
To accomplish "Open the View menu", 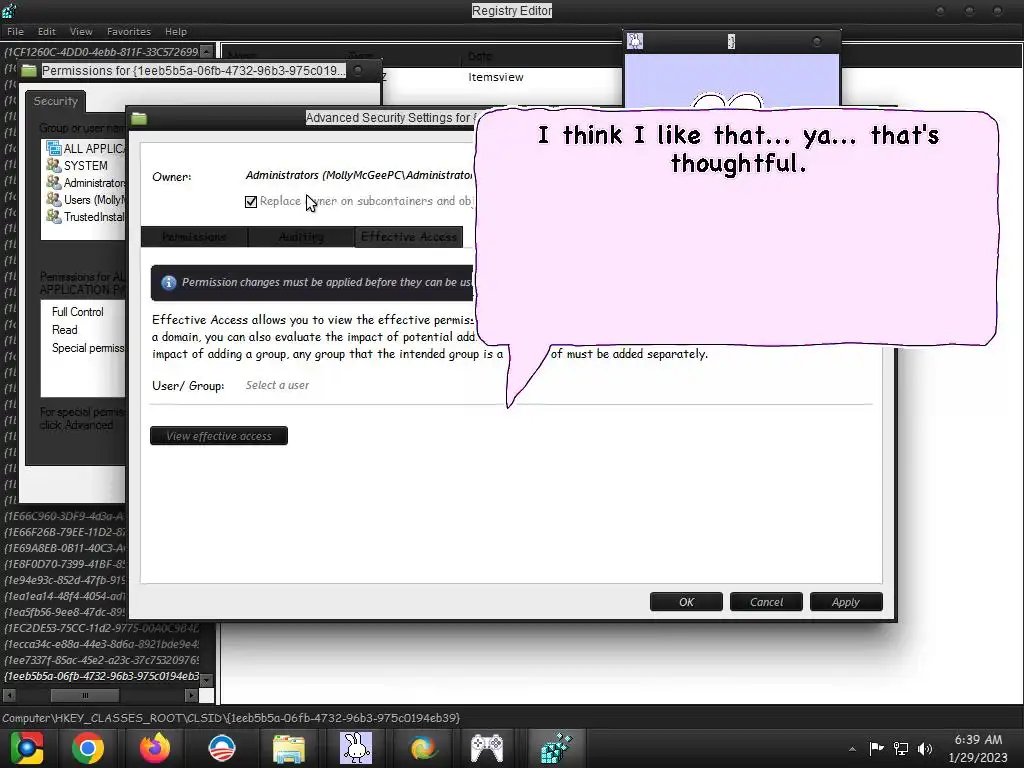I will [81, 31].
